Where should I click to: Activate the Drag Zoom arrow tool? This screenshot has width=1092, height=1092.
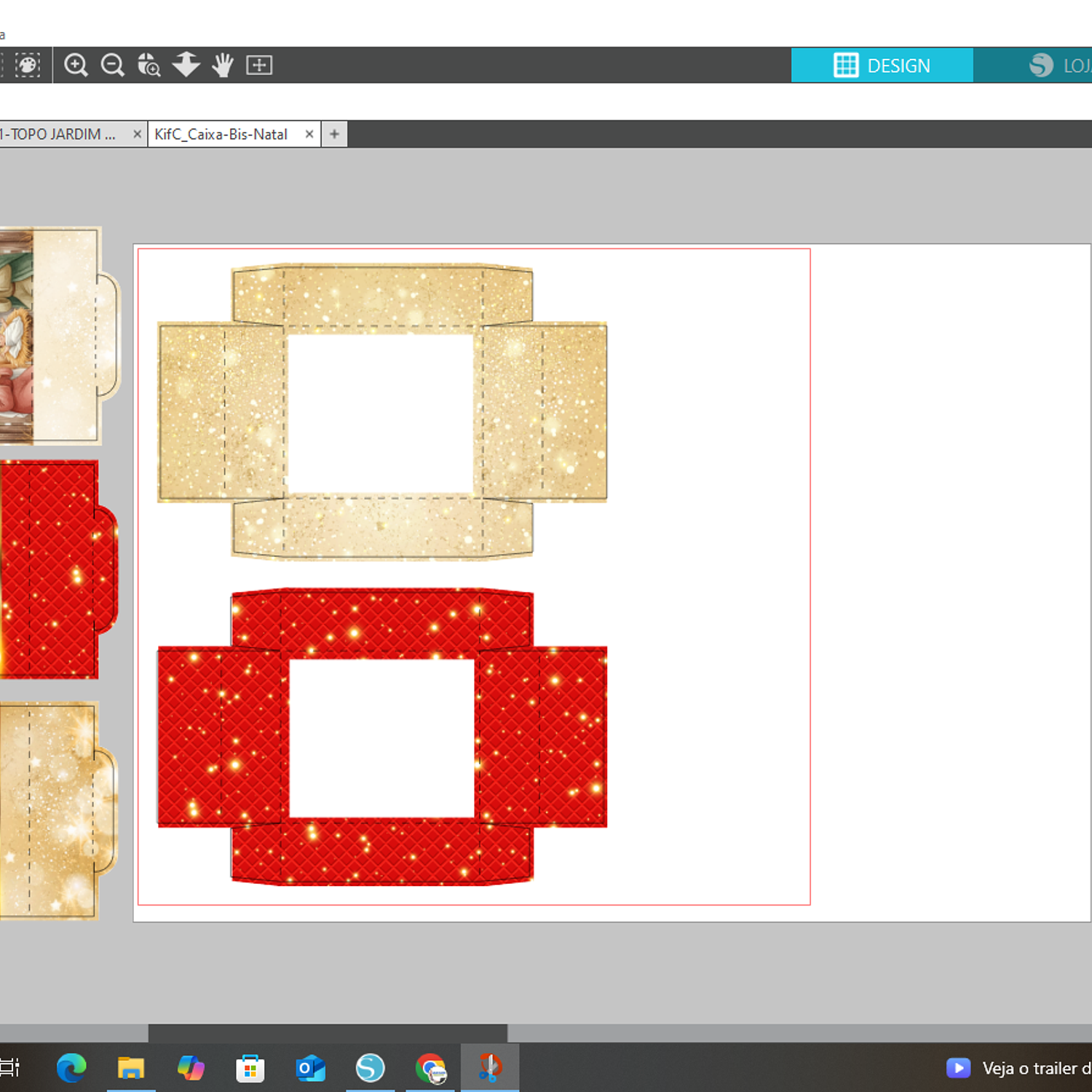[x=186, y=65]
